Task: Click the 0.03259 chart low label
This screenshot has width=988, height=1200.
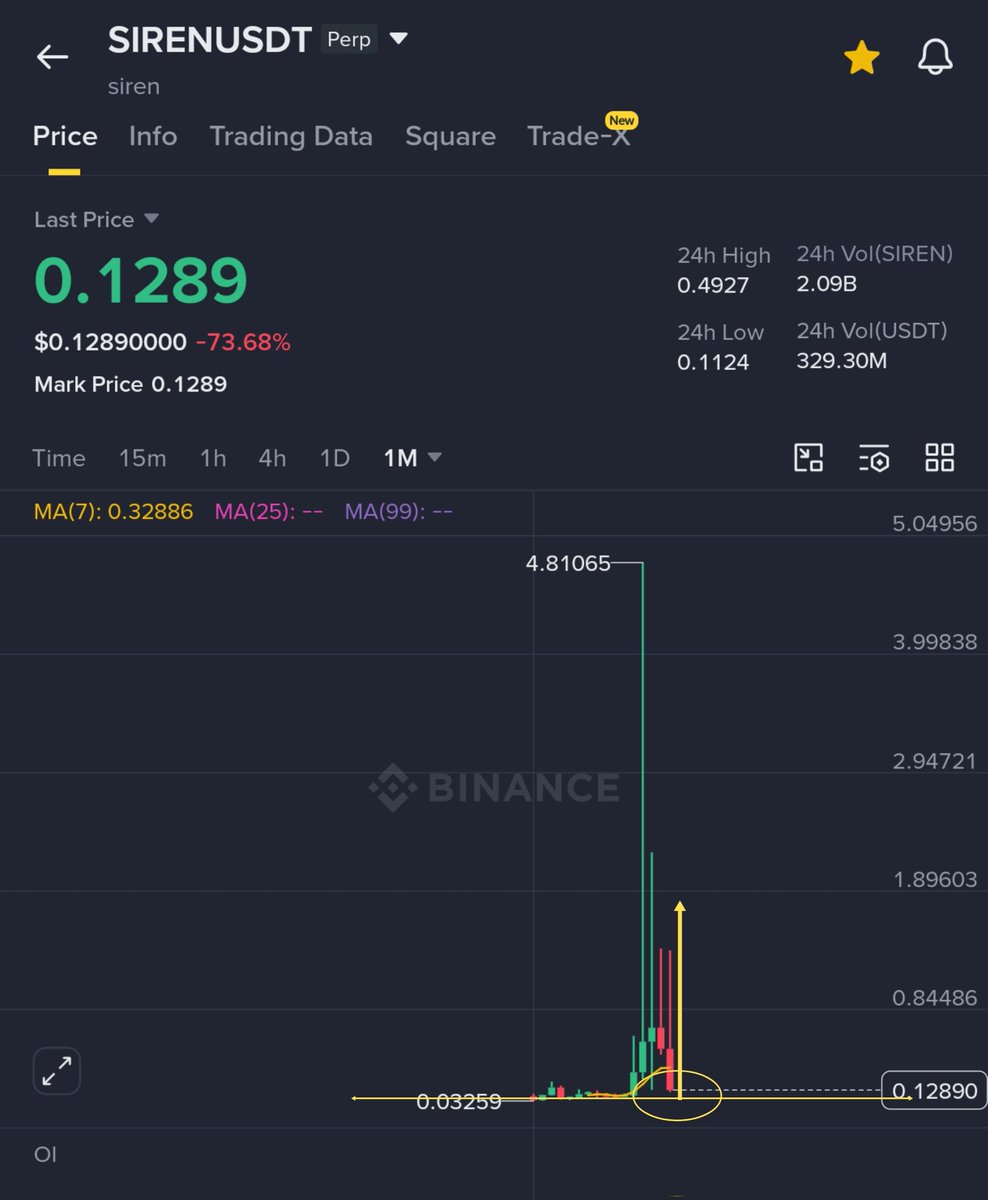Action: coord(459,1102)
